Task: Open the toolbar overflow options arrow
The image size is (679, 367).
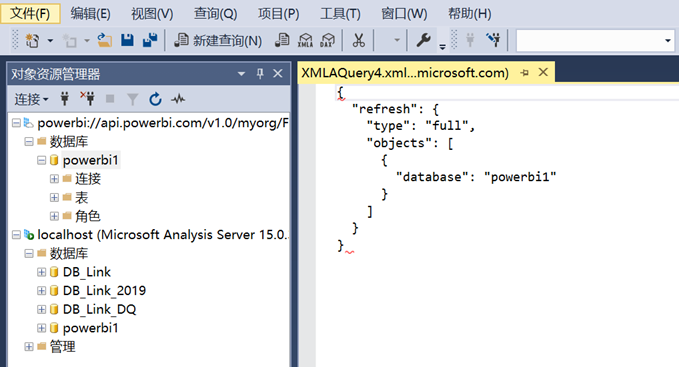Action: (442, 46)
